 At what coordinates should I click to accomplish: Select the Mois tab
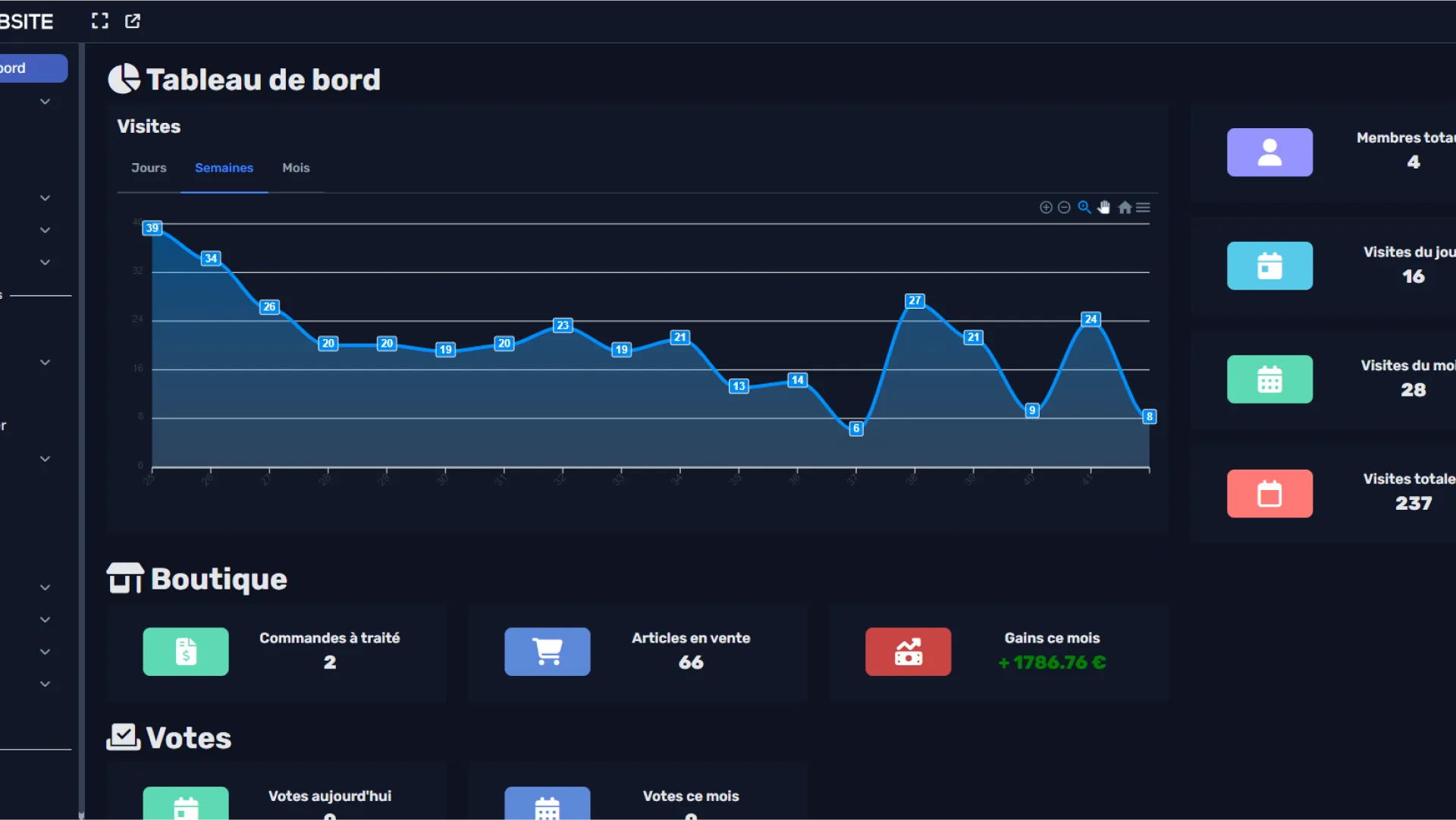[x=296, y=168]
